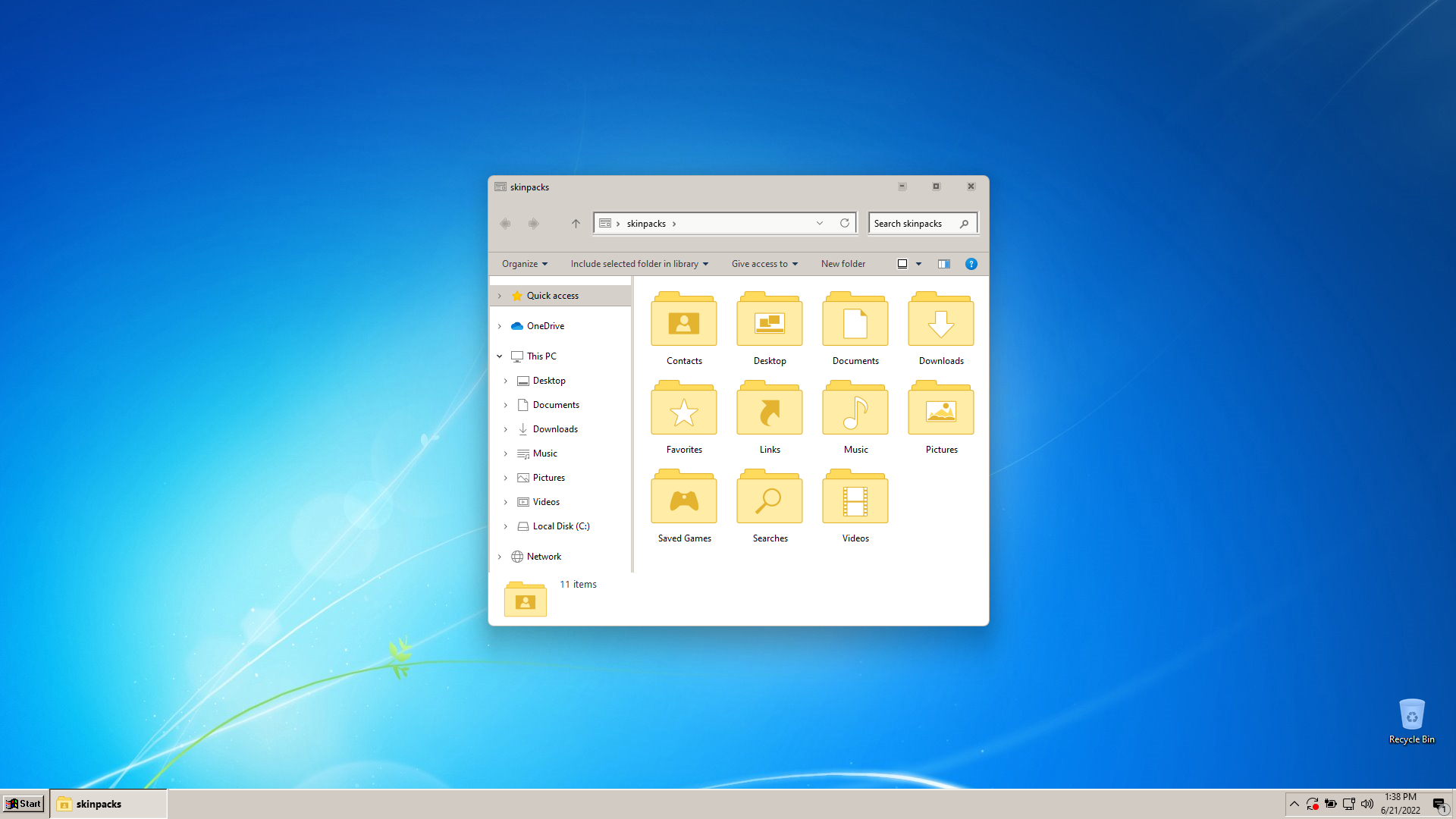This screenshot has height=819, width=1456.
Task: Open the Organize menu
Action: (524, 264)
